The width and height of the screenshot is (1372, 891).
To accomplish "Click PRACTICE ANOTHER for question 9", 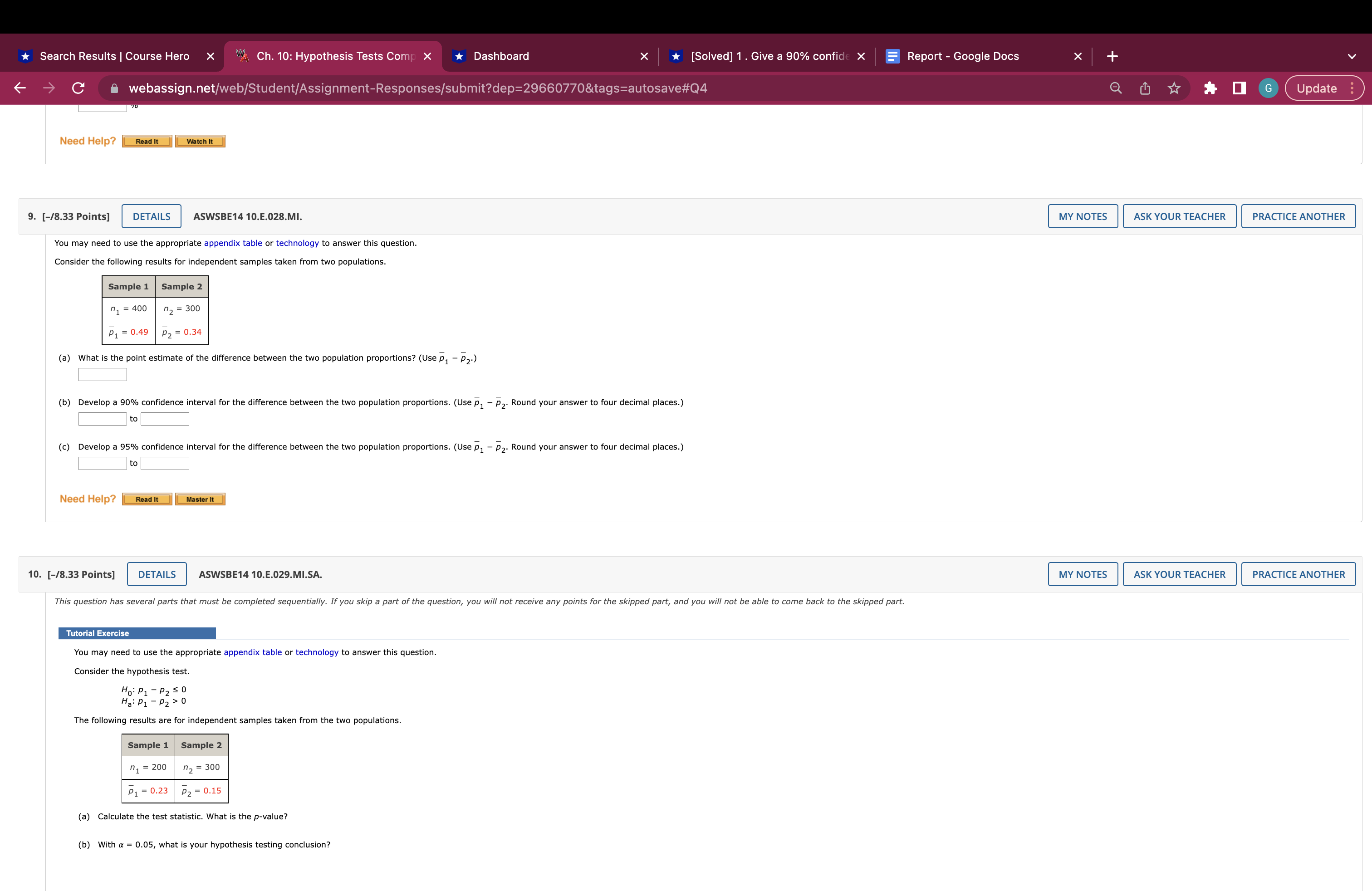I will [x=1298, y=217].
